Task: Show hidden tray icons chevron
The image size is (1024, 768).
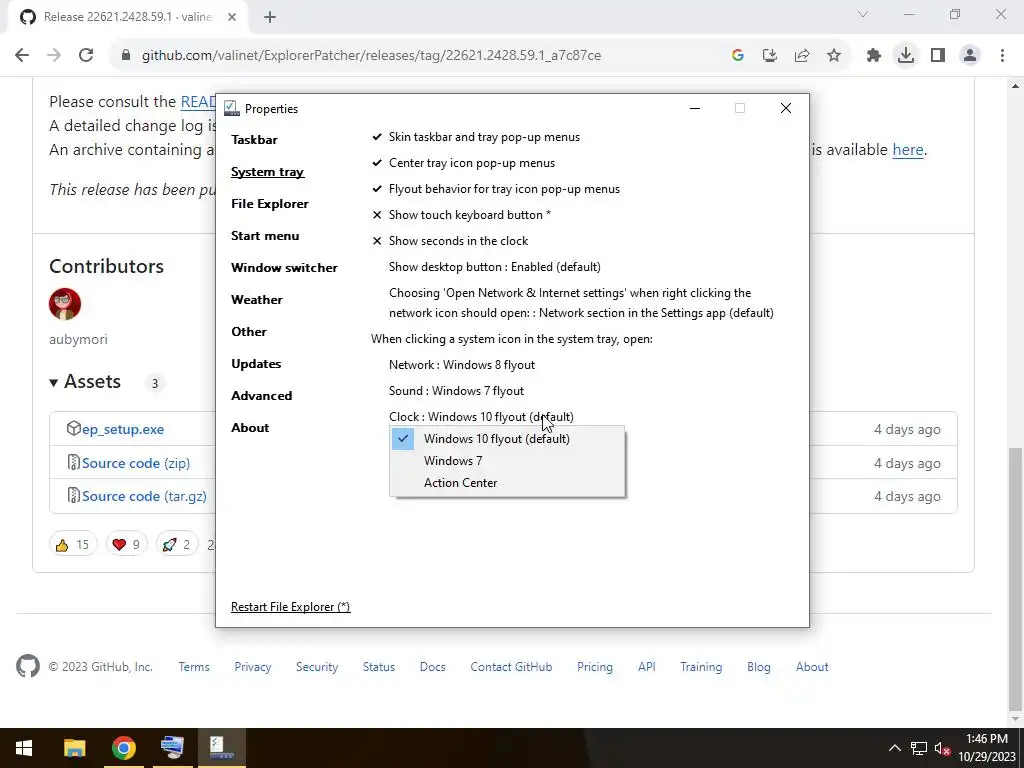Action: tap(894, 748)
